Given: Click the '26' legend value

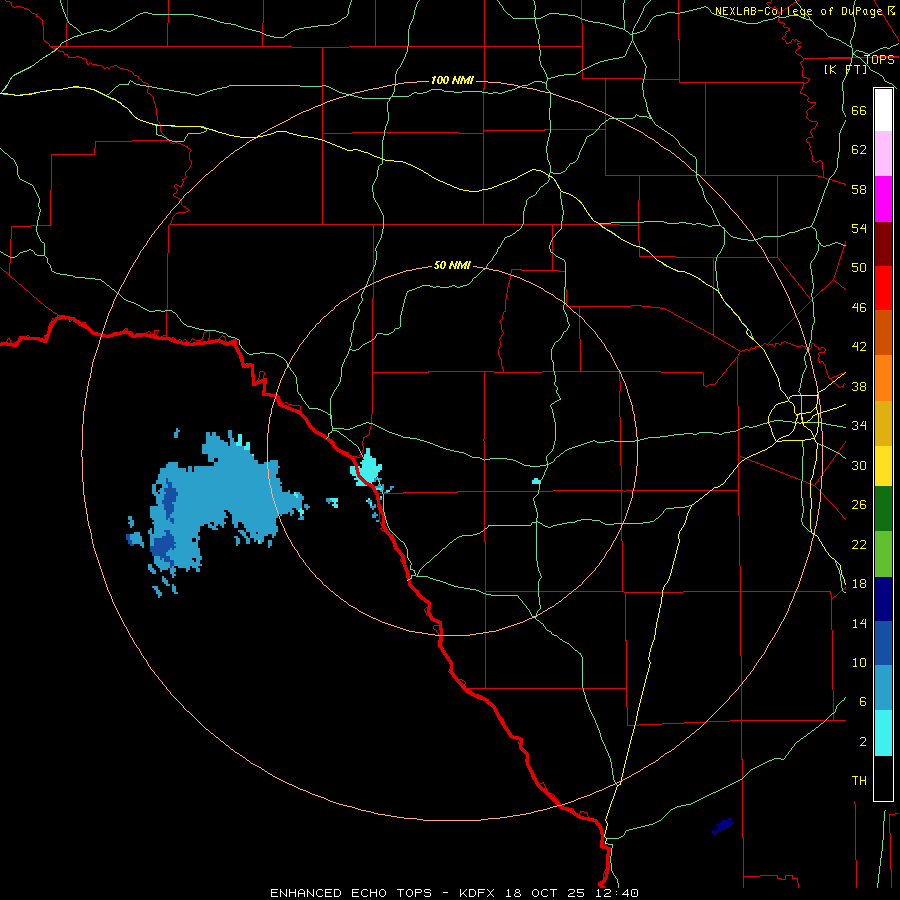Looking at the screenshot, I should pos(859,505).
